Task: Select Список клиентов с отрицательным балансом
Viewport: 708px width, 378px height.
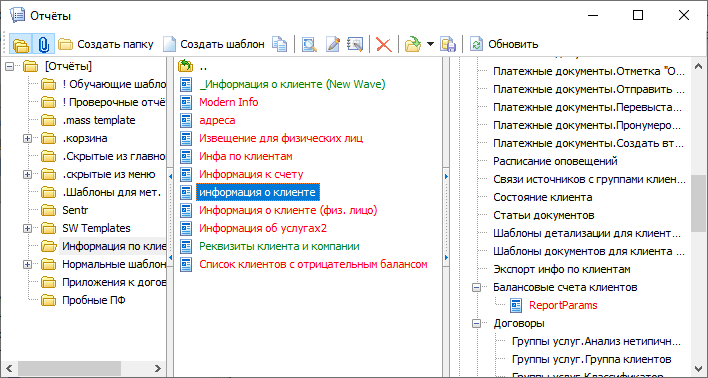Action: click(x=313, y=265)
